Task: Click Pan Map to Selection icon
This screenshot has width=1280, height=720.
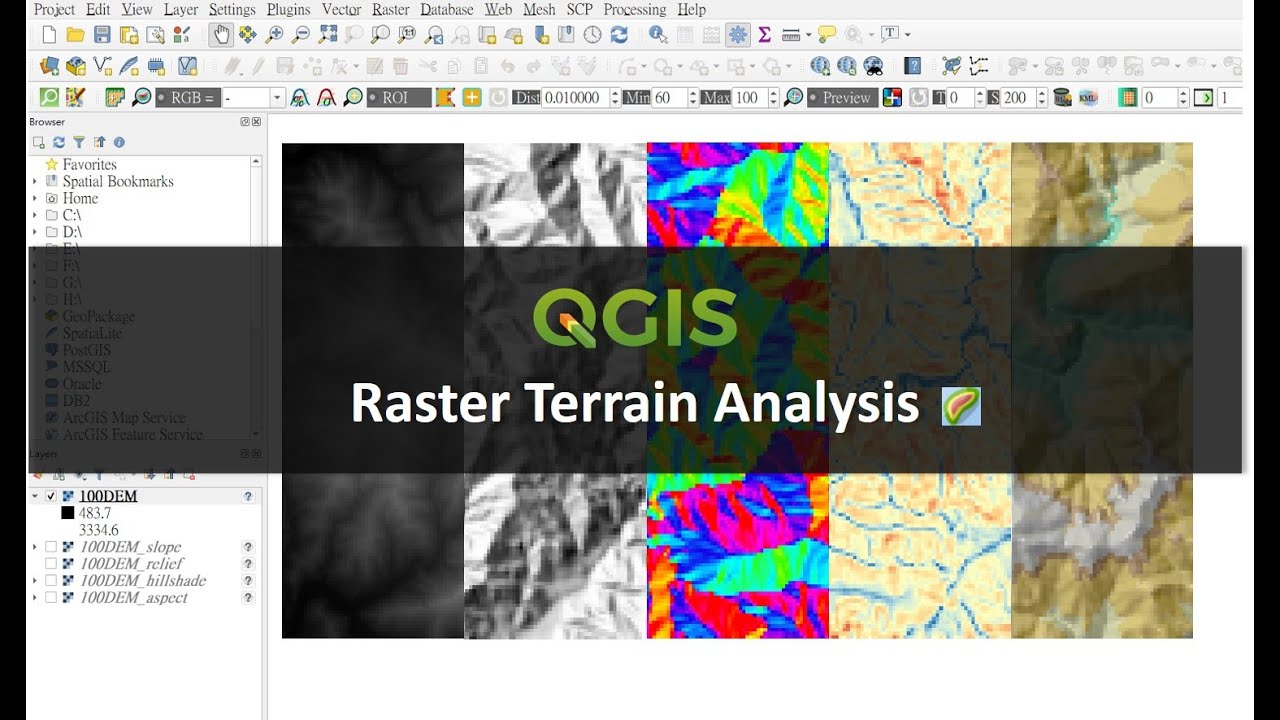Action: click(247, 35)
